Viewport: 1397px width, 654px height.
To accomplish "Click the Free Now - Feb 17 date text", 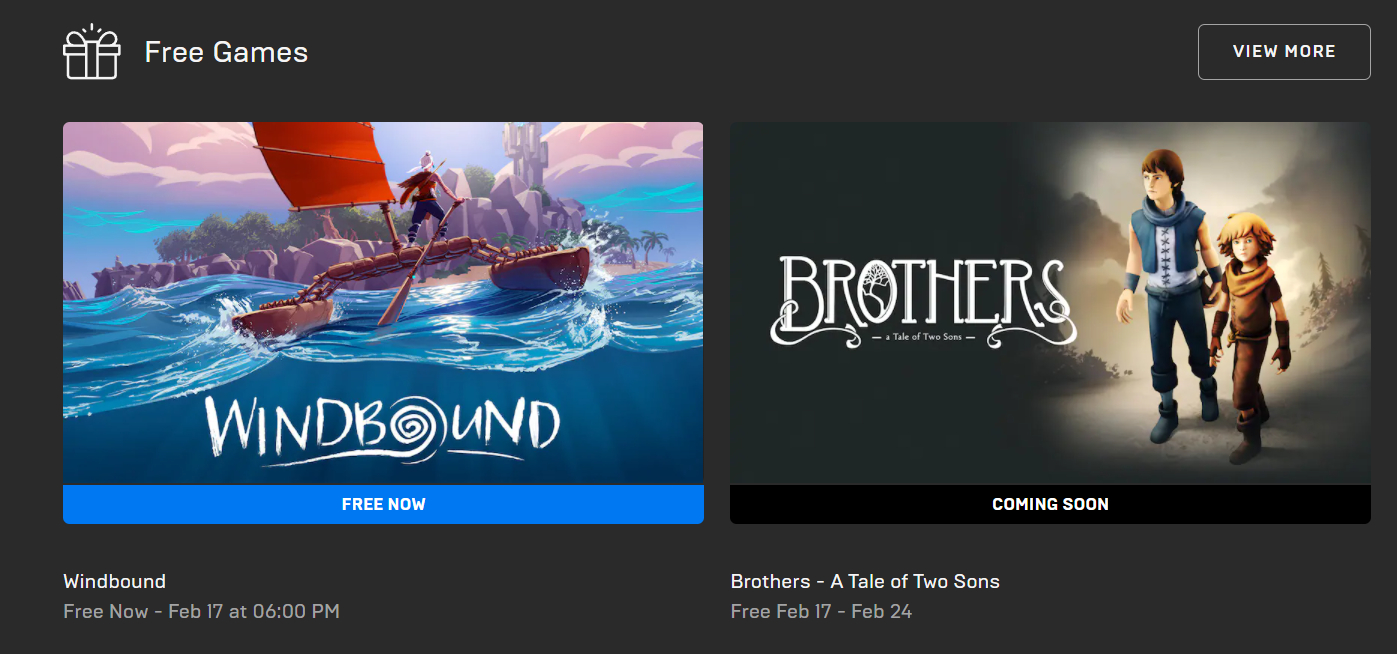I will tap(201, 611).
